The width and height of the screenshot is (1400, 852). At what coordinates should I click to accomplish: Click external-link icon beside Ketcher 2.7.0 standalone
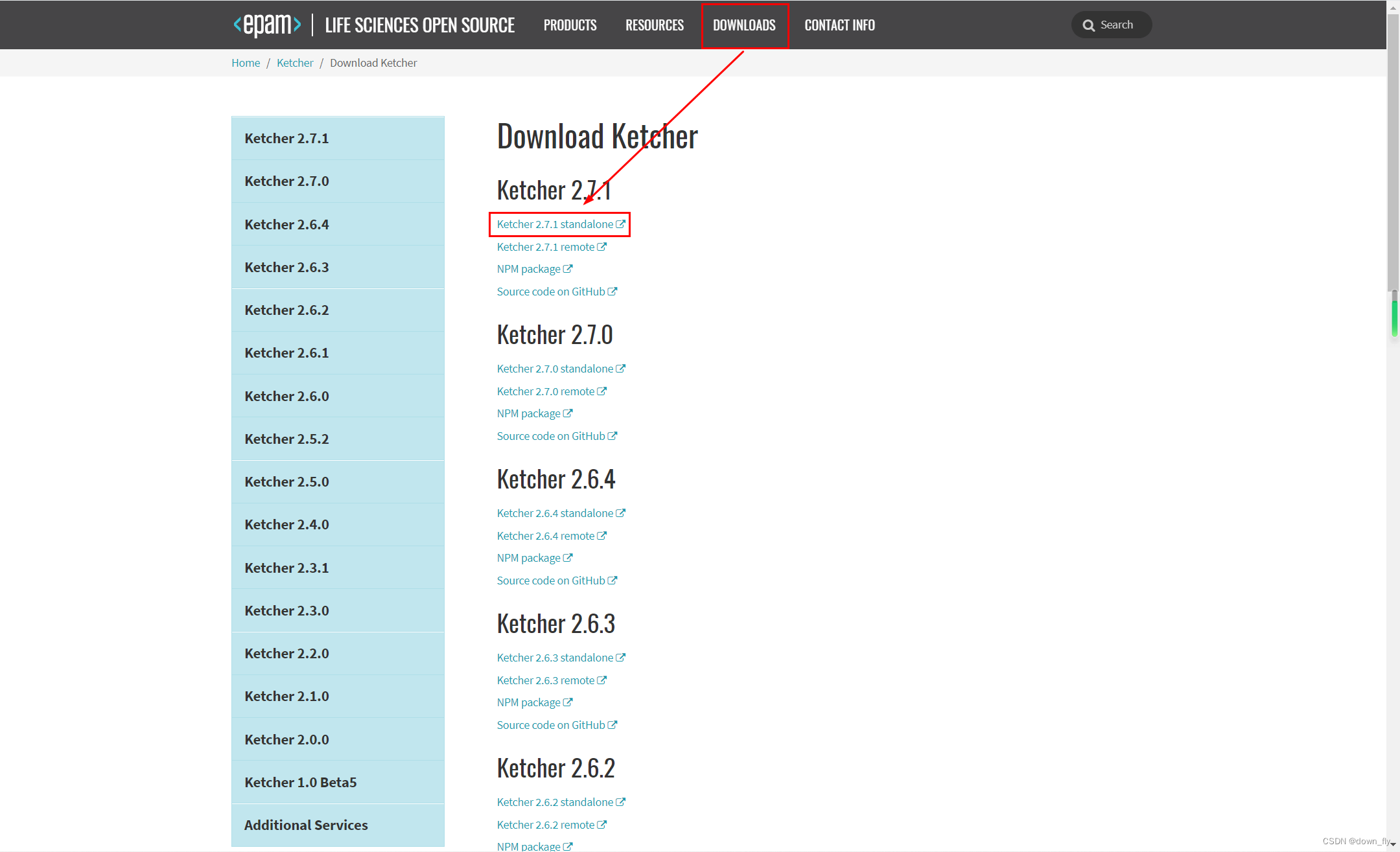coord(620,369)
